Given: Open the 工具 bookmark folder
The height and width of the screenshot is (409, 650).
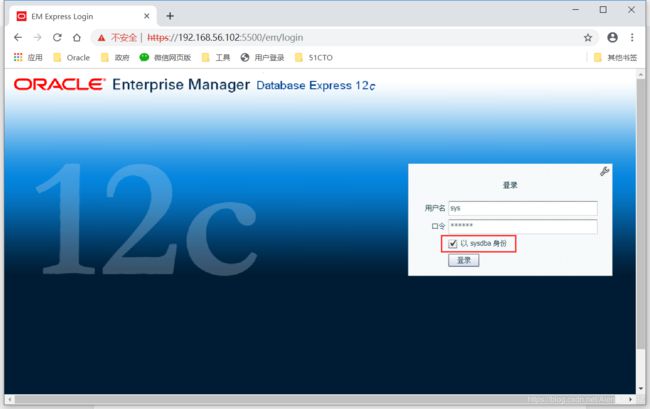Looking at the screenshot, I should 216,58.
